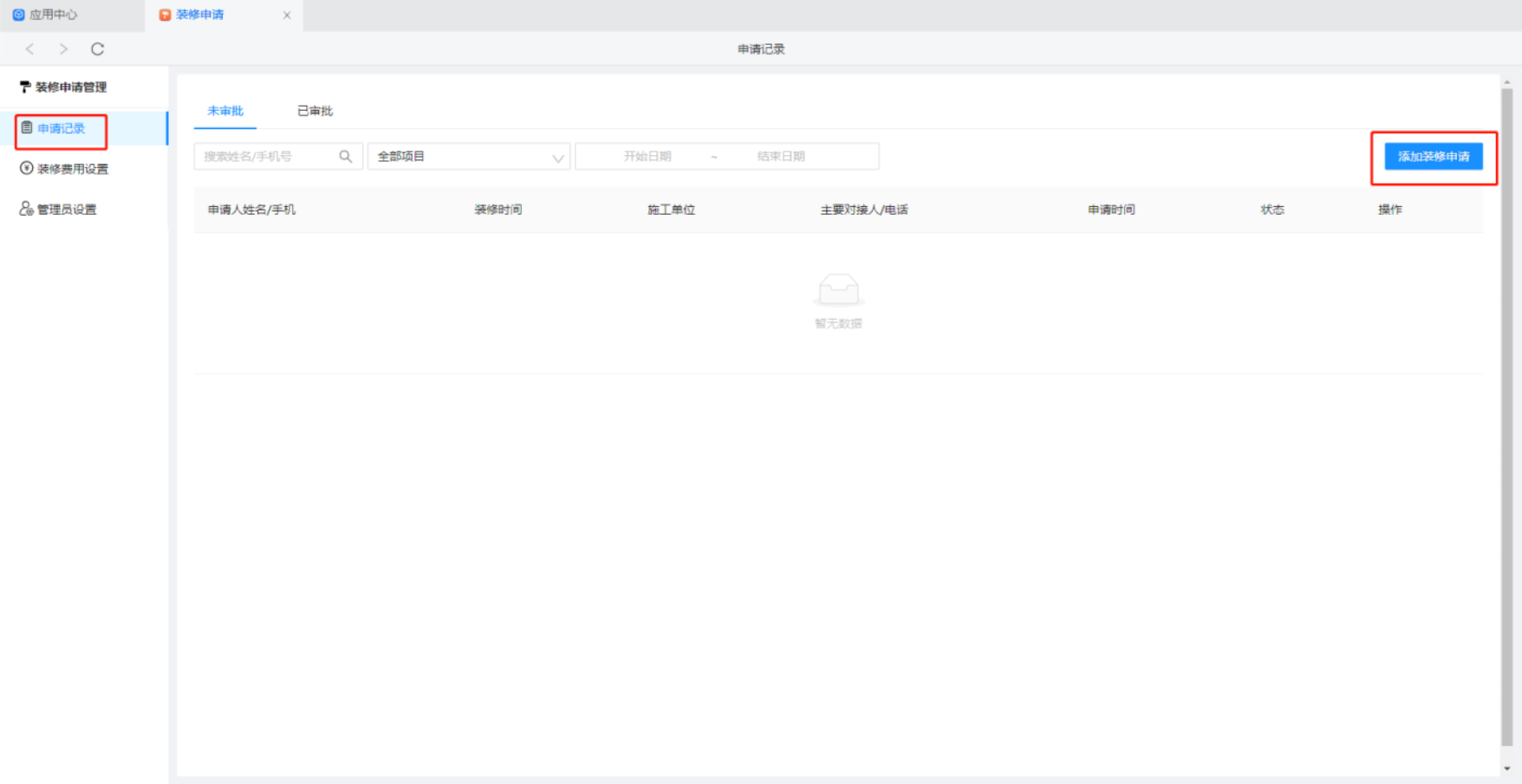
Task: Open the 开始日期 date picker
Action: [x=647, y=157]
